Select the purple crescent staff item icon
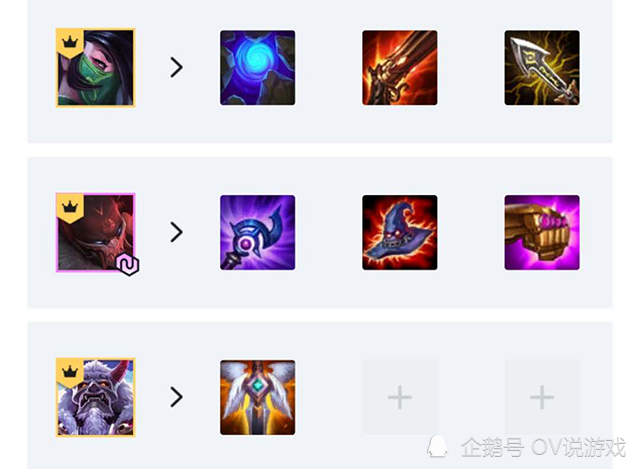 tap(258, 232)
